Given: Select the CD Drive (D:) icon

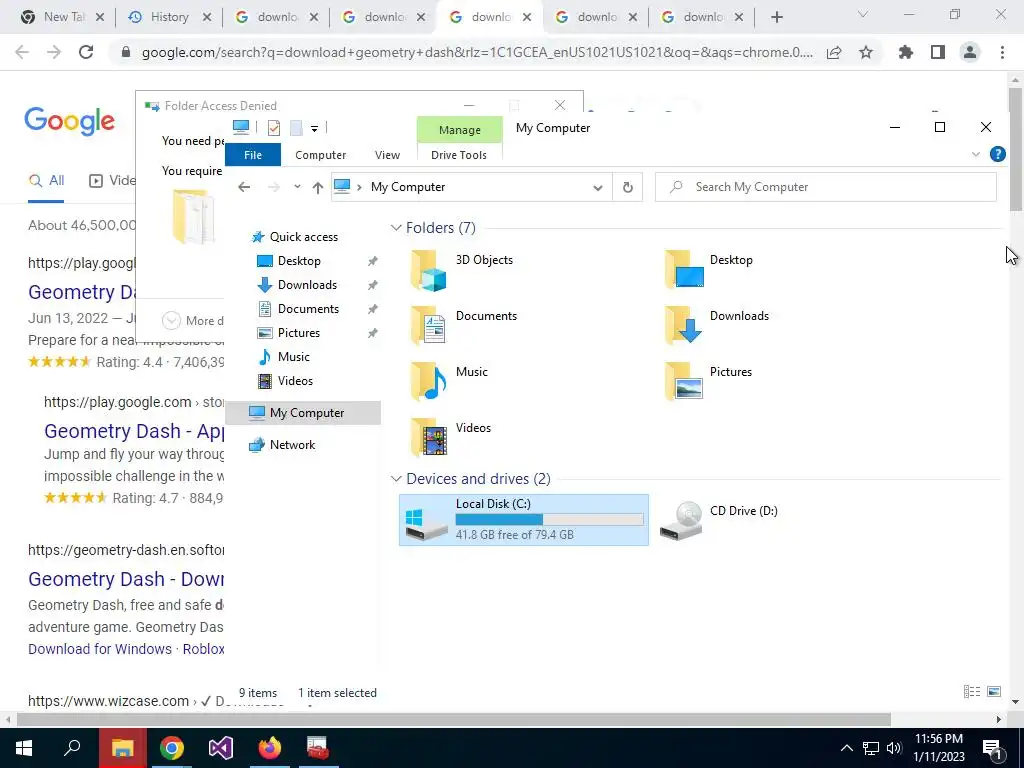Looking at the screenshot, I should point(681,520).
